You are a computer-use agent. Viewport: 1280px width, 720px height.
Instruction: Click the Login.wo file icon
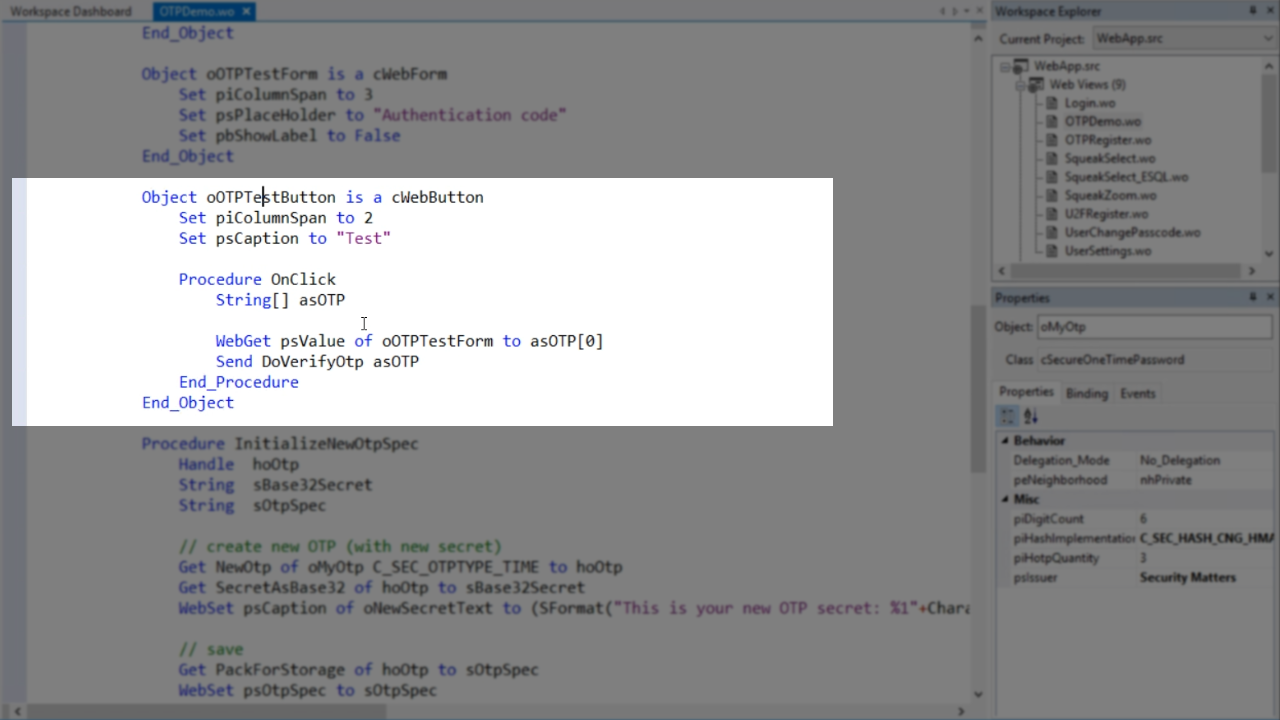[1051, 103]
